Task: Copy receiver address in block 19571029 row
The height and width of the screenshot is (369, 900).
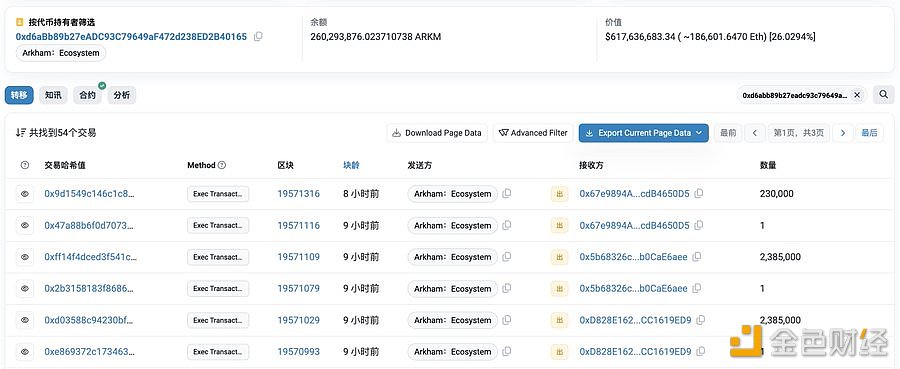Action: coord(701,320)
